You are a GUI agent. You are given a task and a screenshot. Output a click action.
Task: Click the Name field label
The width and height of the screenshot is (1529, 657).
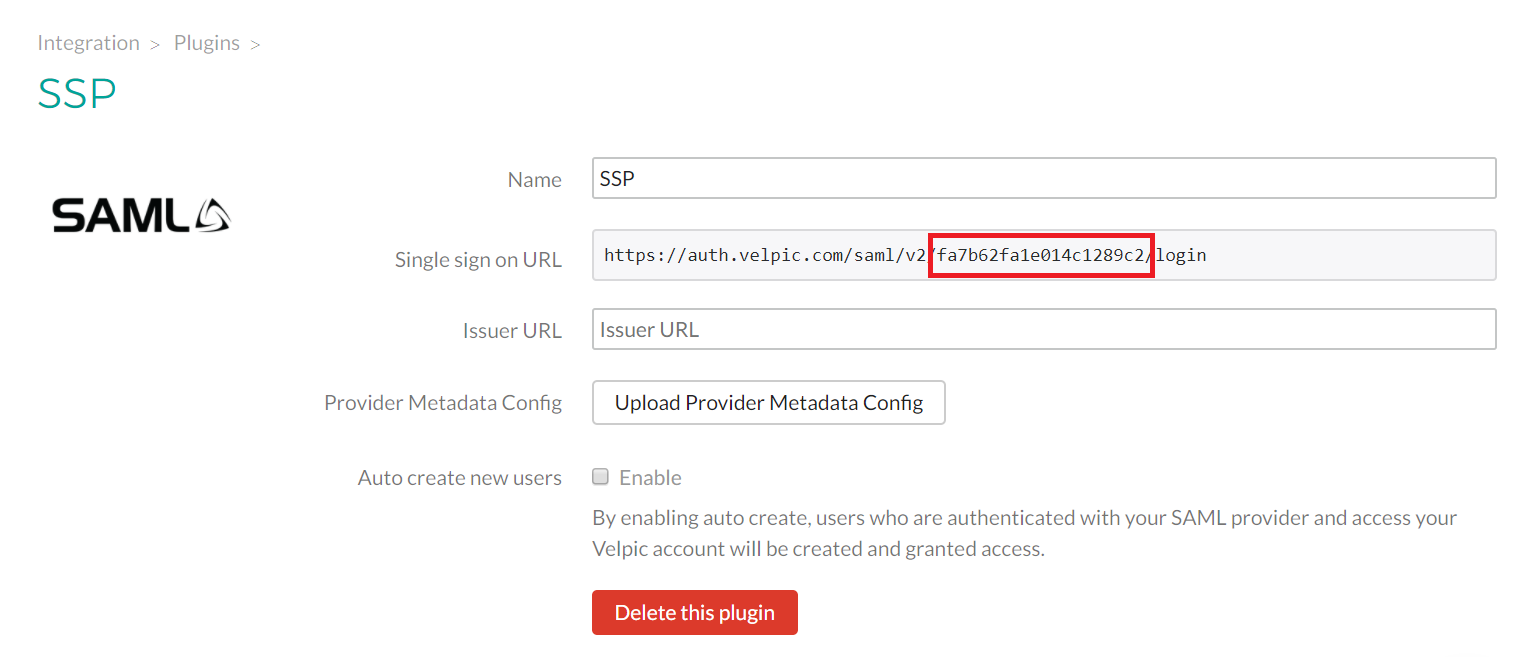click(534, 180)
